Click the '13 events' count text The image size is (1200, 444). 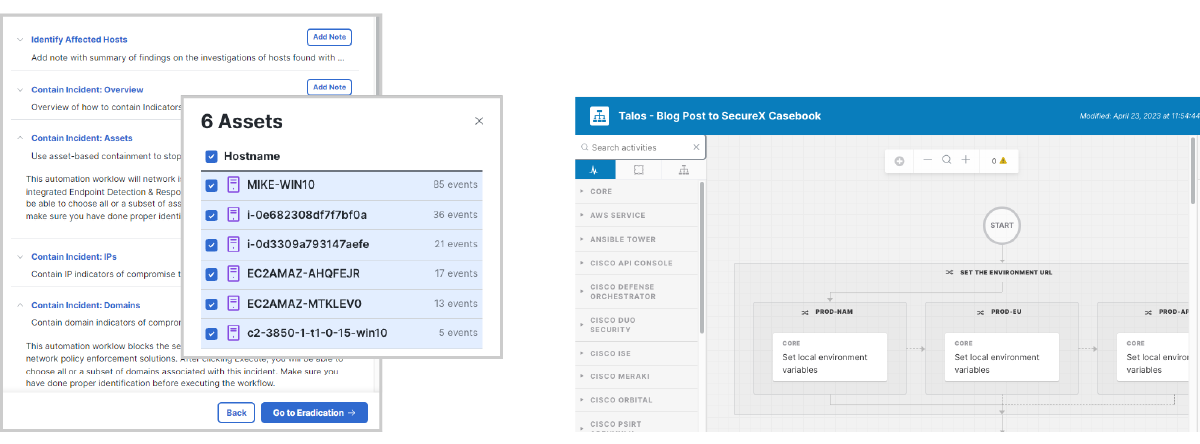pos(456,304)
